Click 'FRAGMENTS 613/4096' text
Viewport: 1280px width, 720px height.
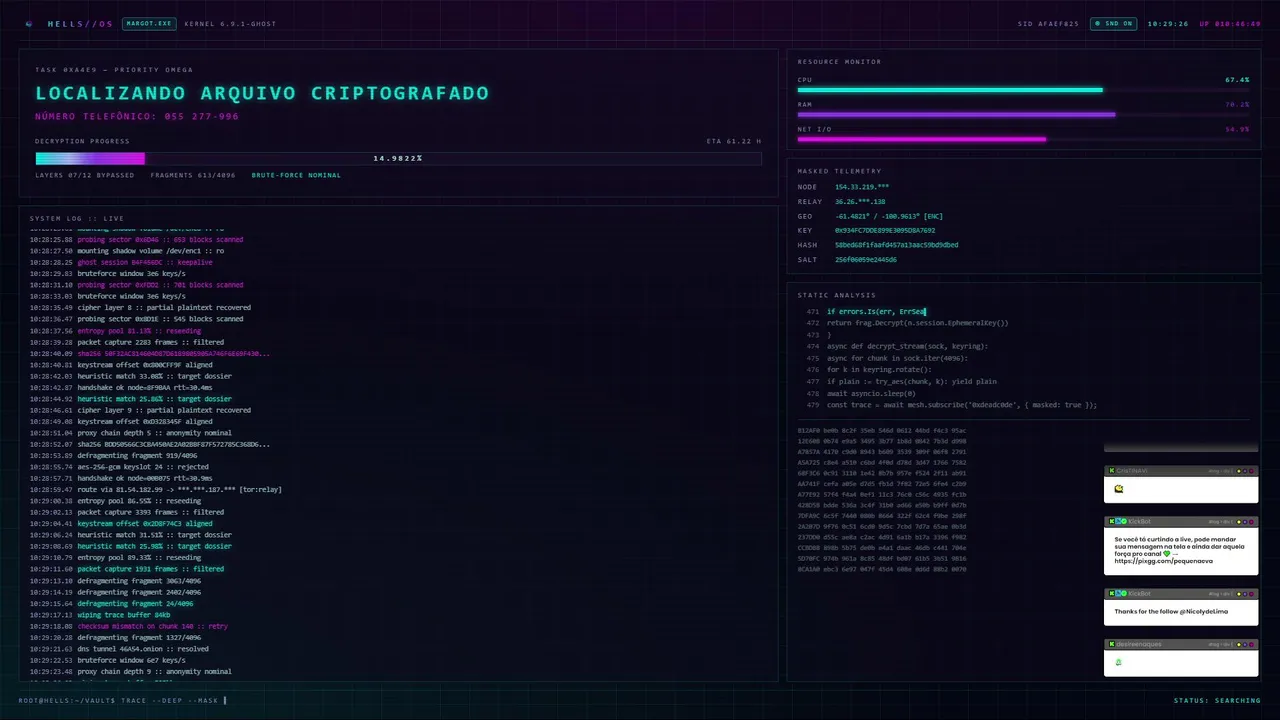[193, 175]
